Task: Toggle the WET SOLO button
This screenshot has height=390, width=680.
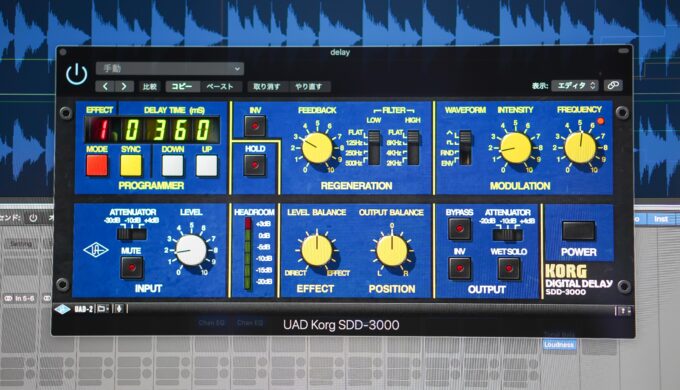Action: click(509, 268)
